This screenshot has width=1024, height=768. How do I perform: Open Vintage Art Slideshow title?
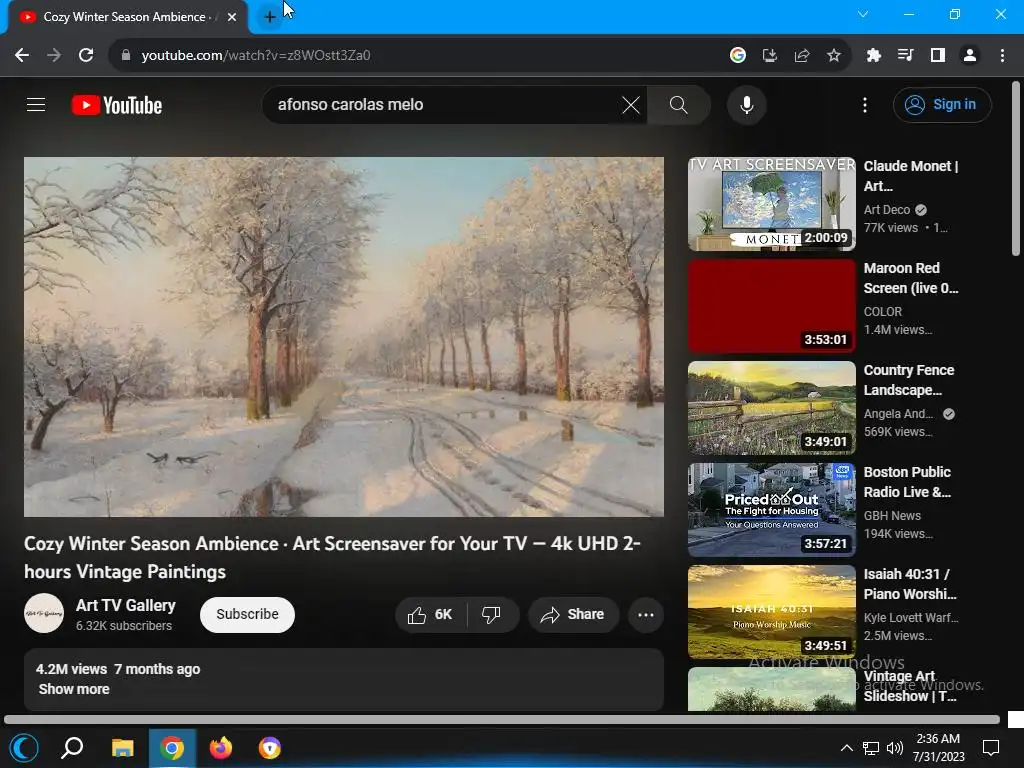[x=910, y=686]
